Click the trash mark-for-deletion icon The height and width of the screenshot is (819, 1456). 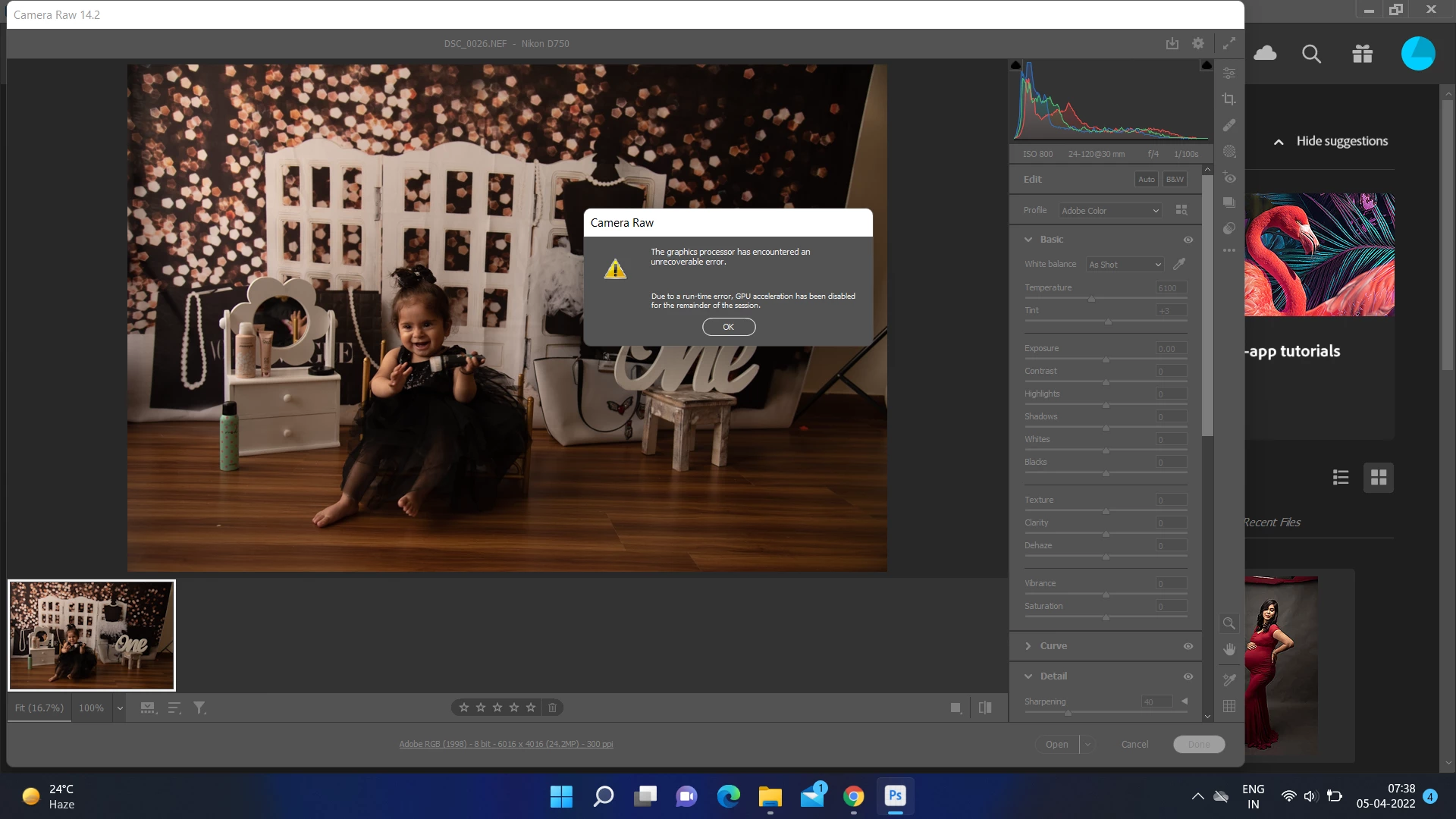tap(552, 708)
